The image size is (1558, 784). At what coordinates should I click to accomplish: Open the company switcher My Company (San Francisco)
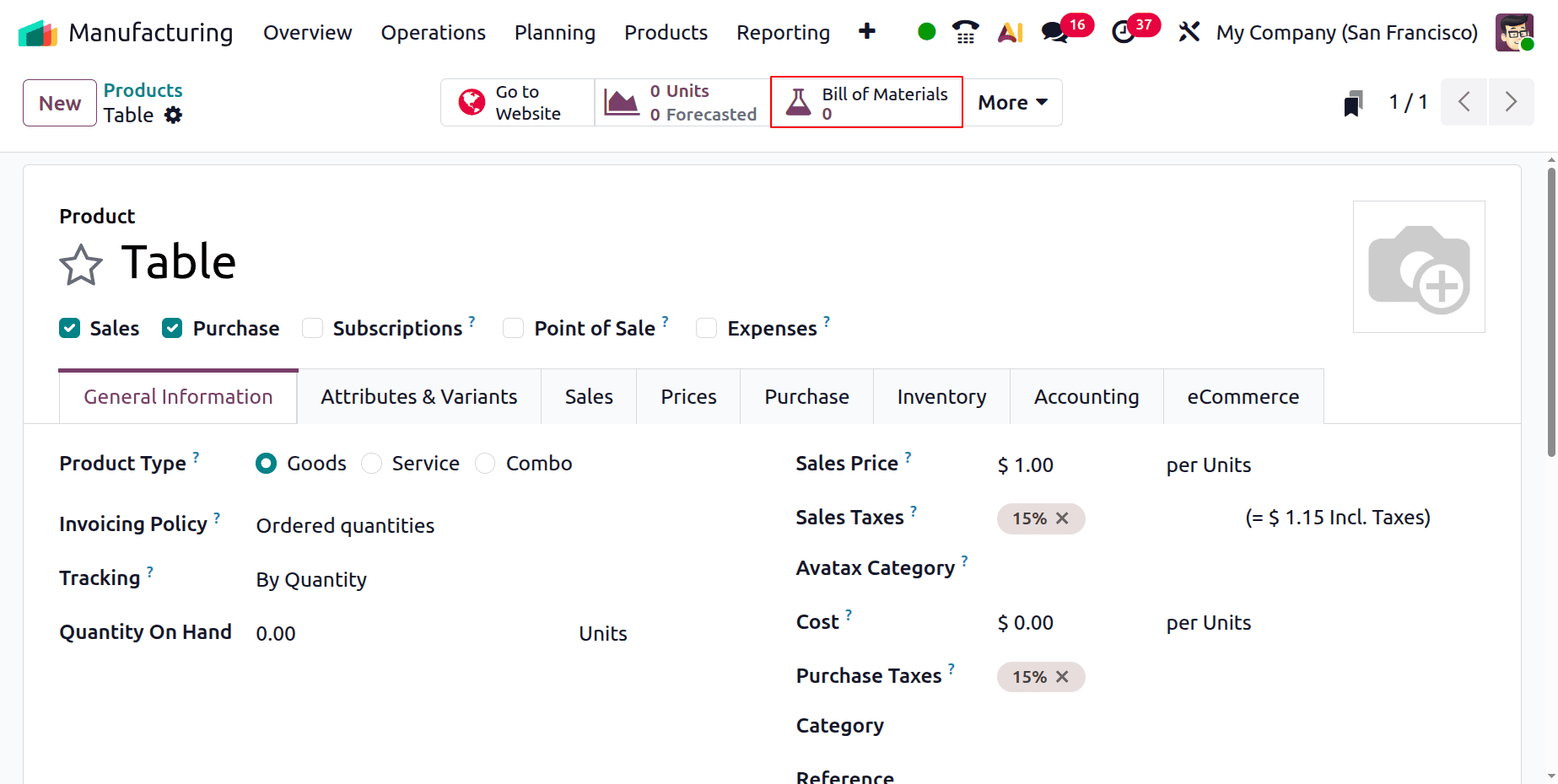[1347, 32]
